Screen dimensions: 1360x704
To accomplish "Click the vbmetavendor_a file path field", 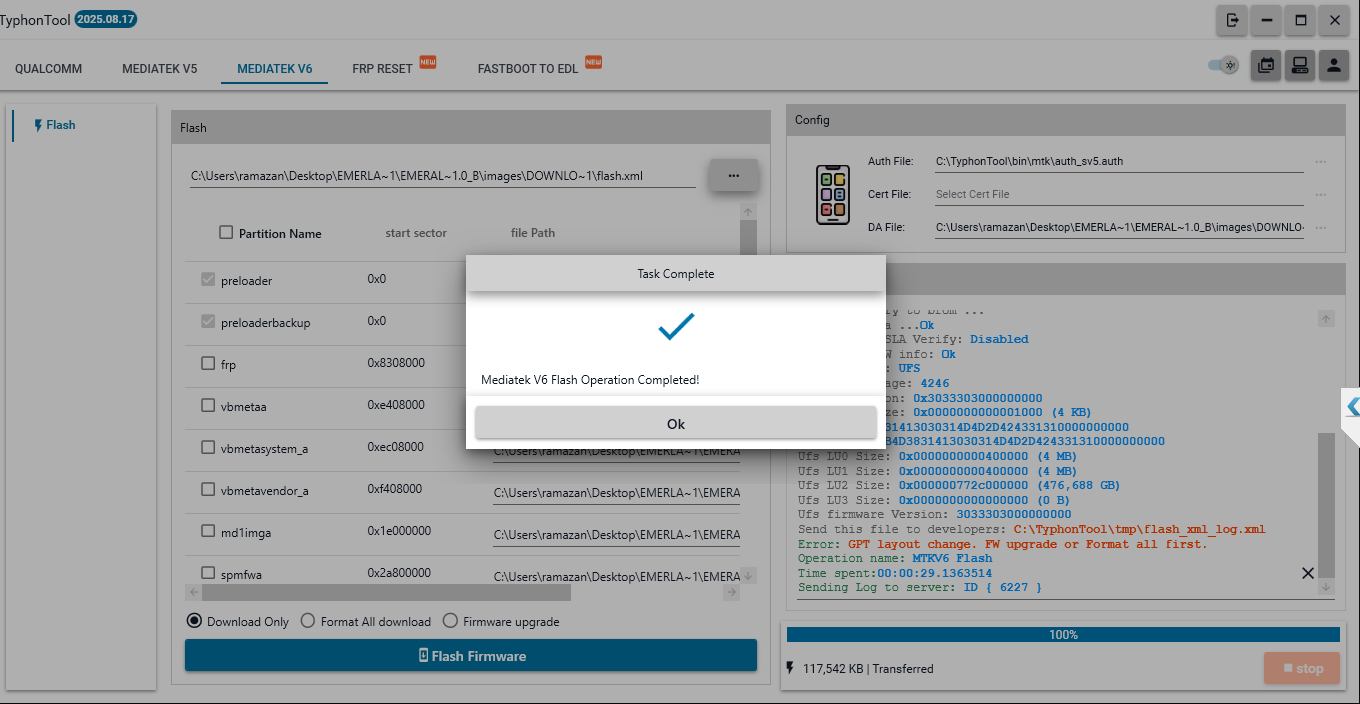I will click(616, 493).
